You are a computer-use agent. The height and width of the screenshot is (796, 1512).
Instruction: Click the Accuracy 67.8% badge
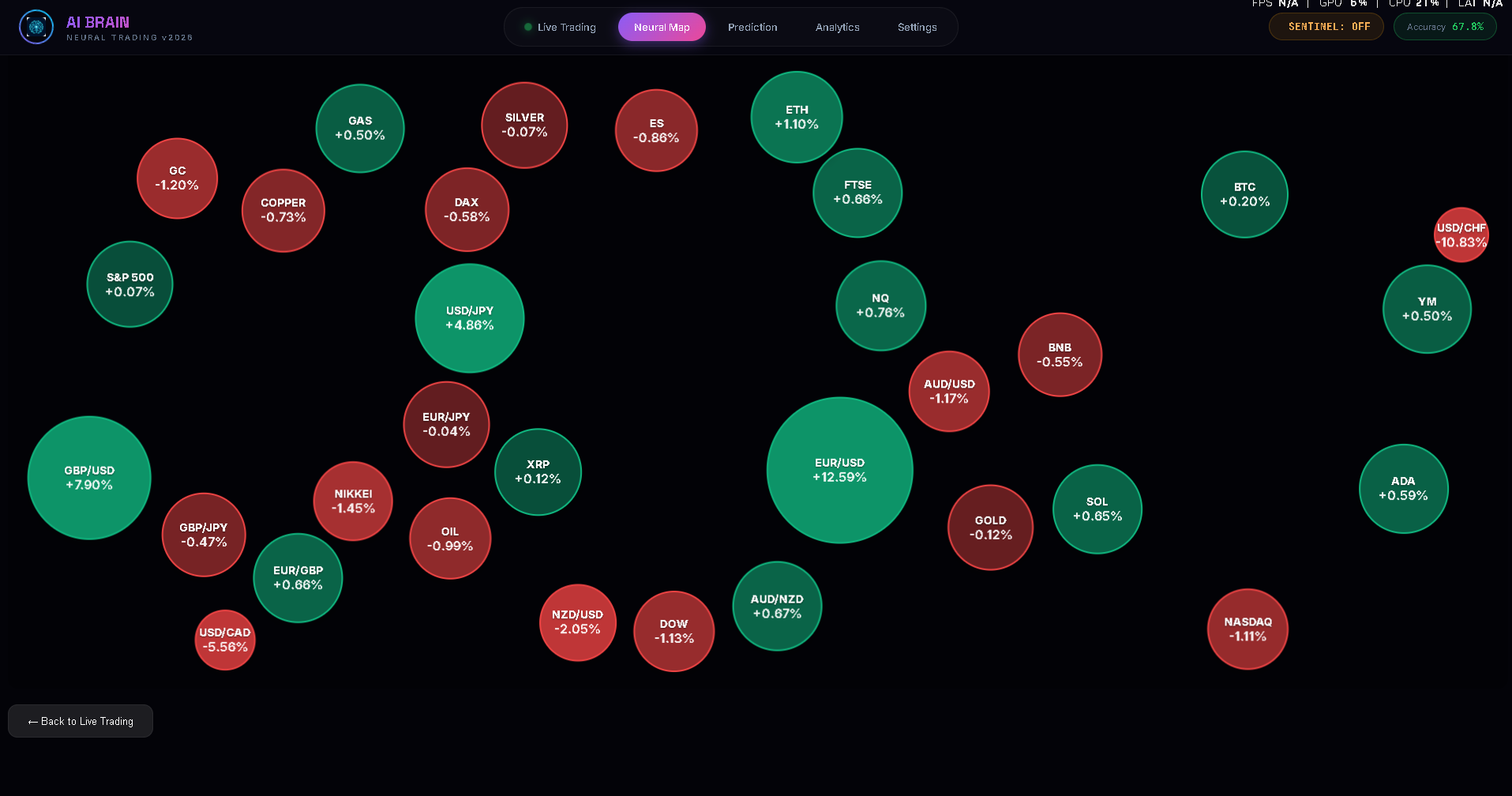pos(1444,27)
